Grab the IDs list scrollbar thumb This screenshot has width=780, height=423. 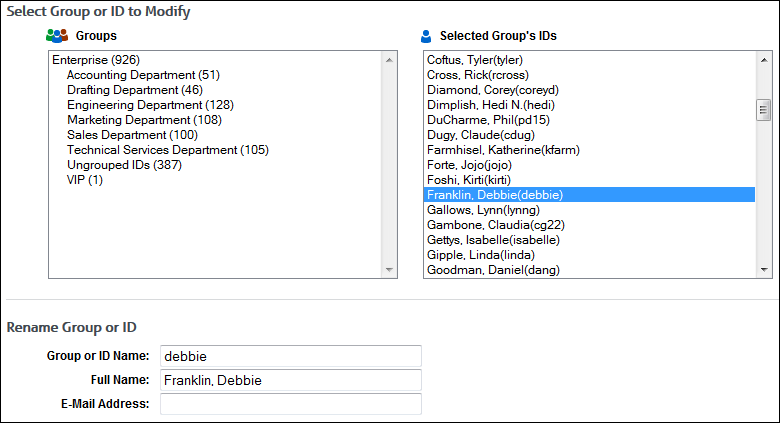point(764,109)
